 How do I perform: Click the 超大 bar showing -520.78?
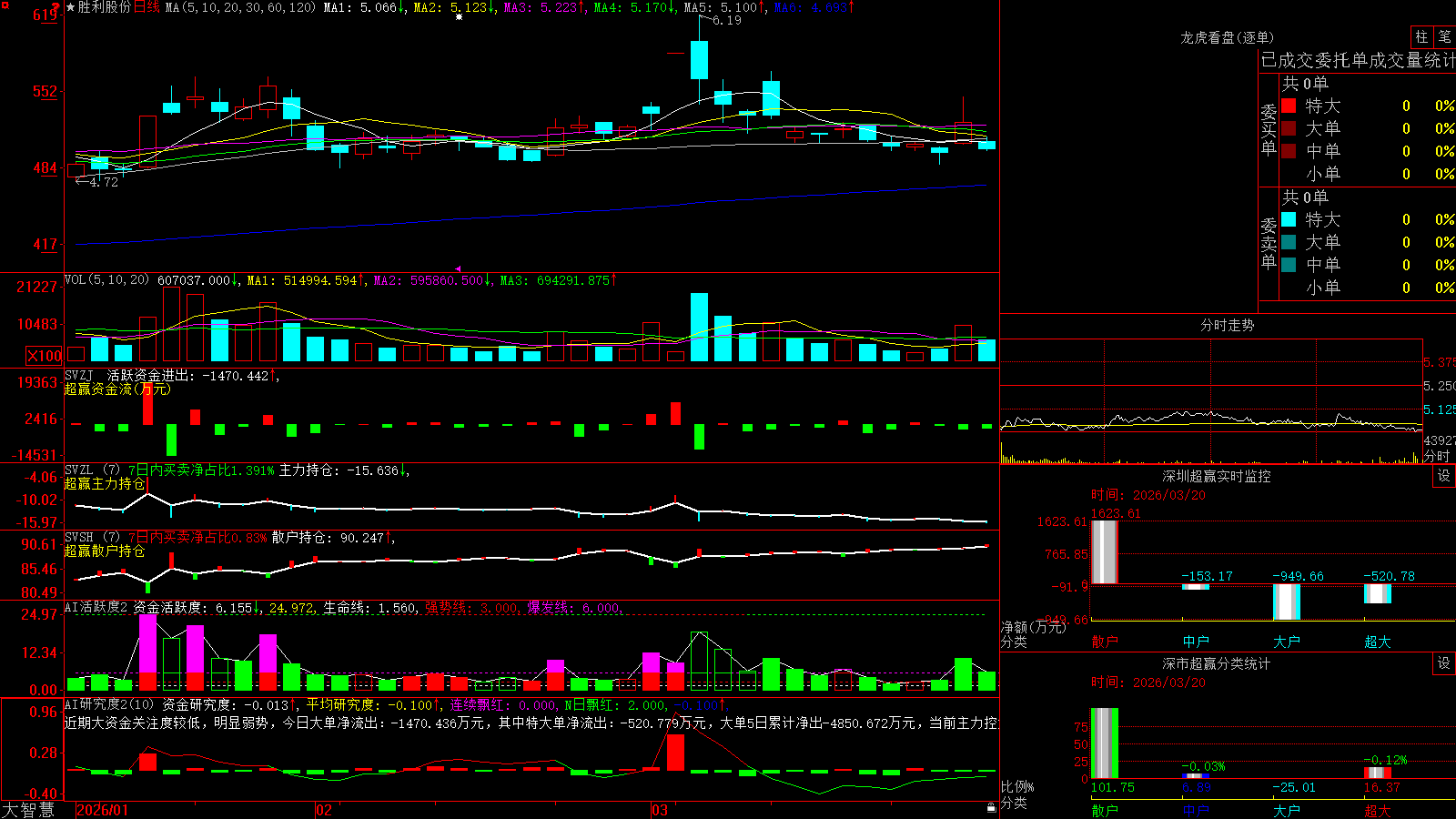coord(1378,593)
